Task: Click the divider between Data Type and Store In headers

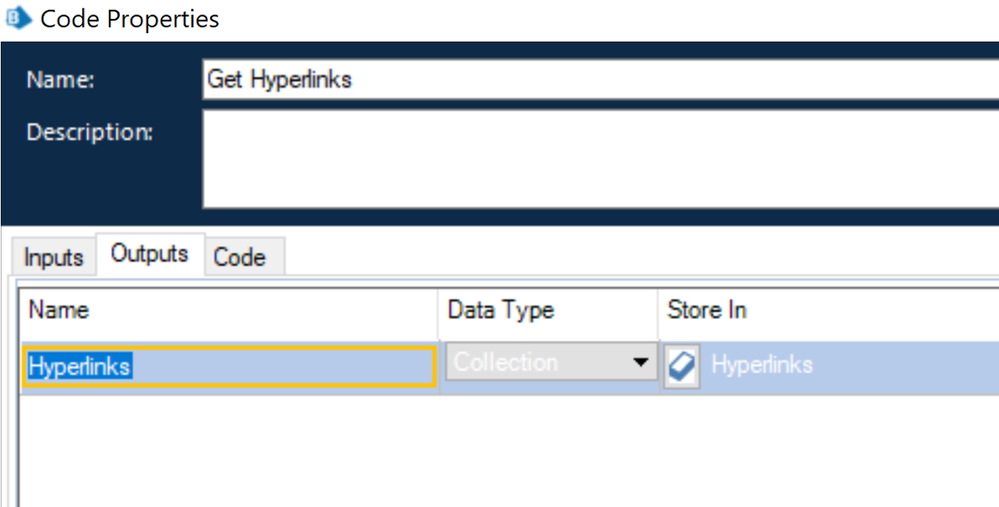Action: tap(657, 311)
